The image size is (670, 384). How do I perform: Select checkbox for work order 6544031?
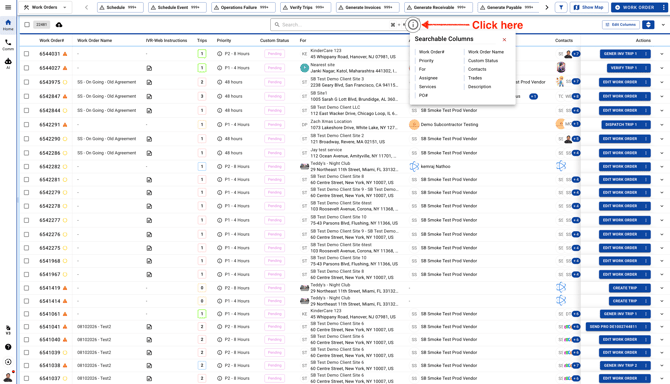click(26, 54)
